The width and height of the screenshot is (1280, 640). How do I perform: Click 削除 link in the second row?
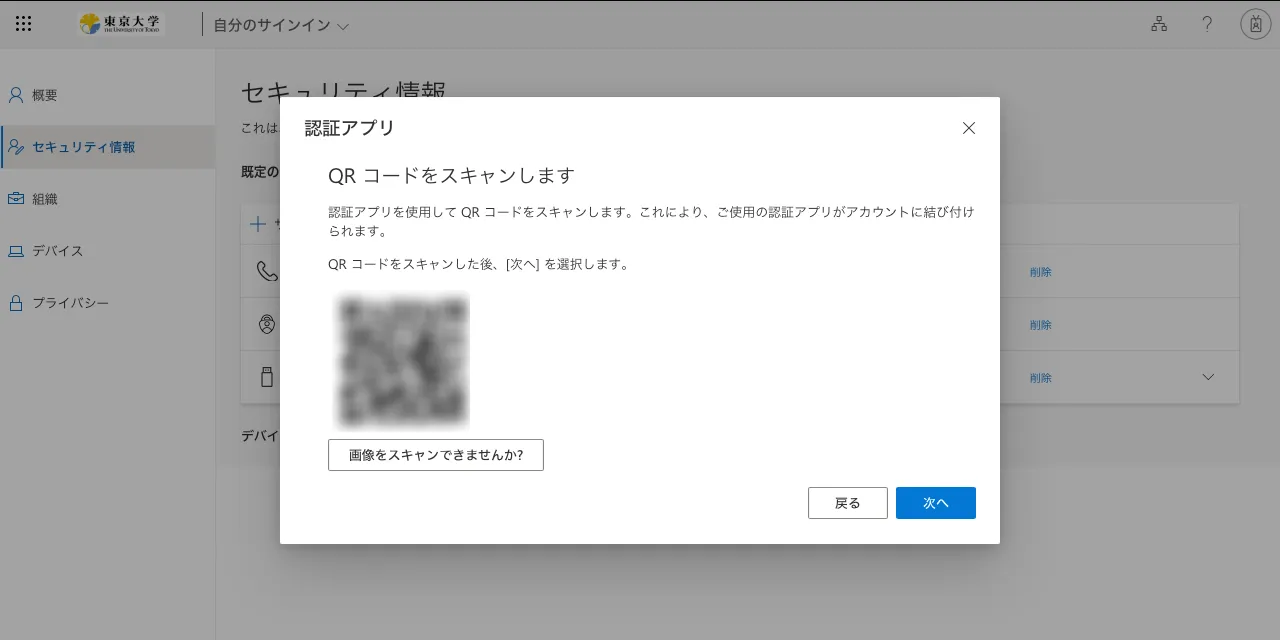click(1040, 325)
